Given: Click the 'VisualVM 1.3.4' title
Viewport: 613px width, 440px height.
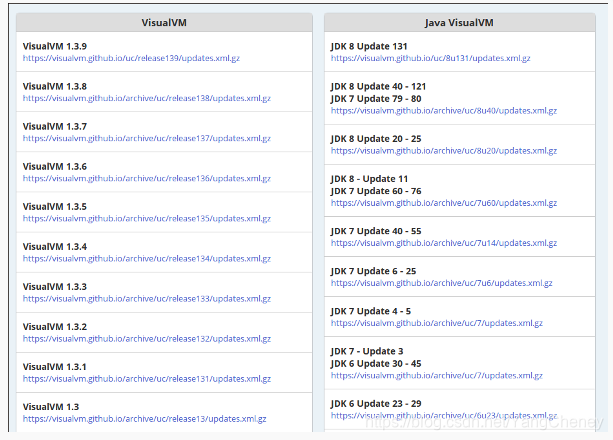Looking at the screenshot, I should coord(55,247).
